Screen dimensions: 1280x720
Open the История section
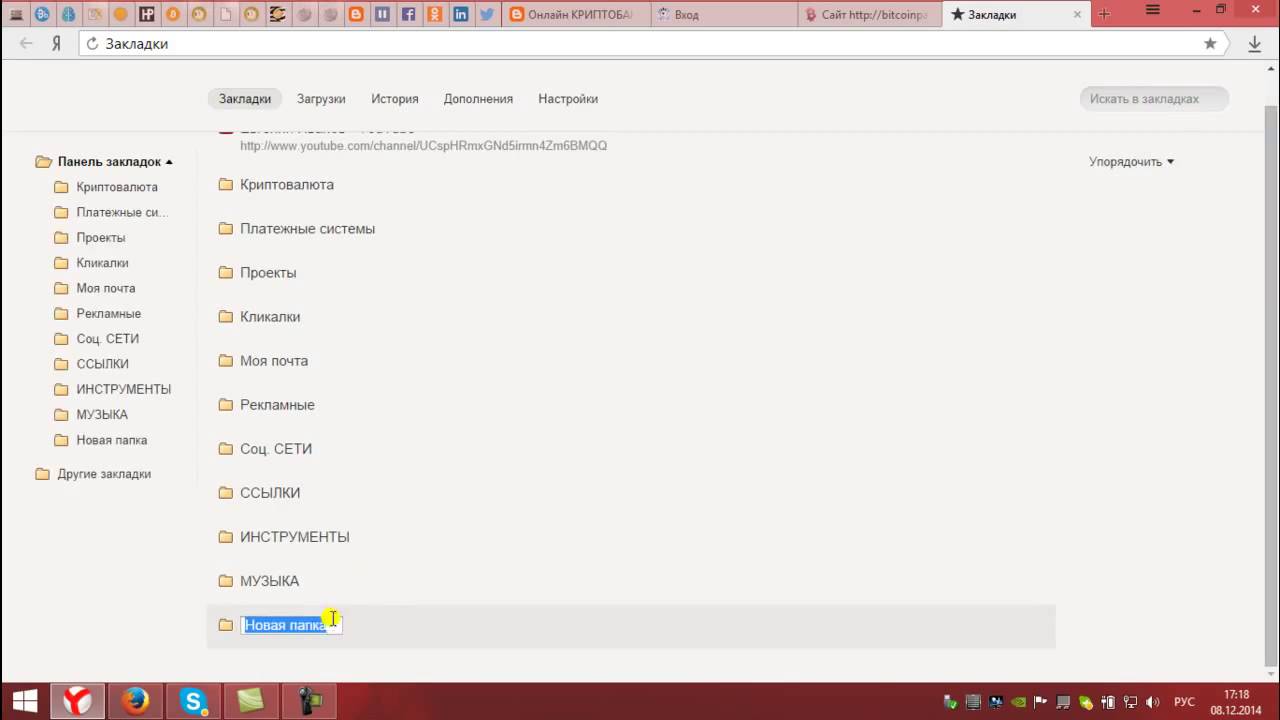395,99
